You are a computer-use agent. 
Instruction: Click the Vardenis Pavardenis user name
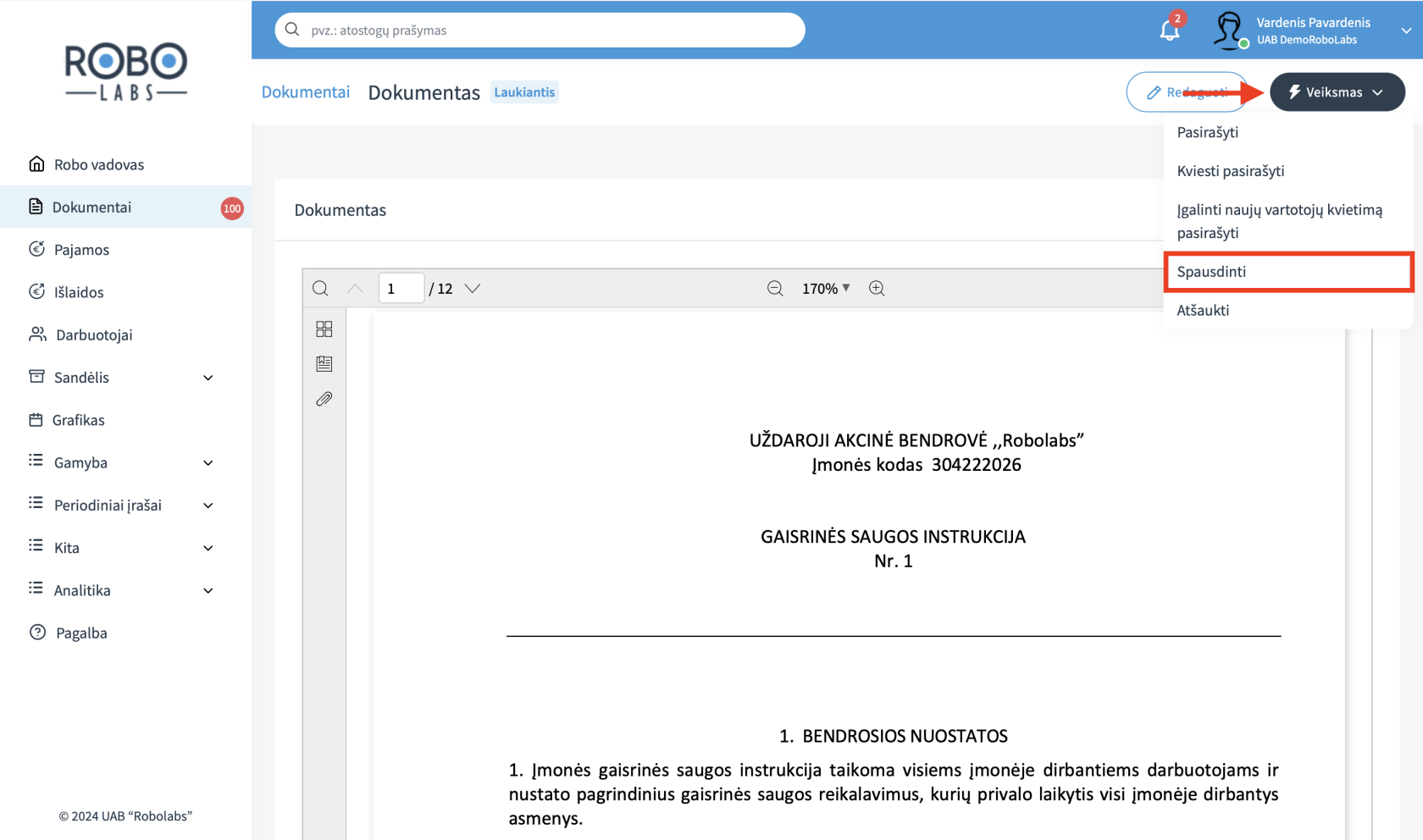[1313, 23]
